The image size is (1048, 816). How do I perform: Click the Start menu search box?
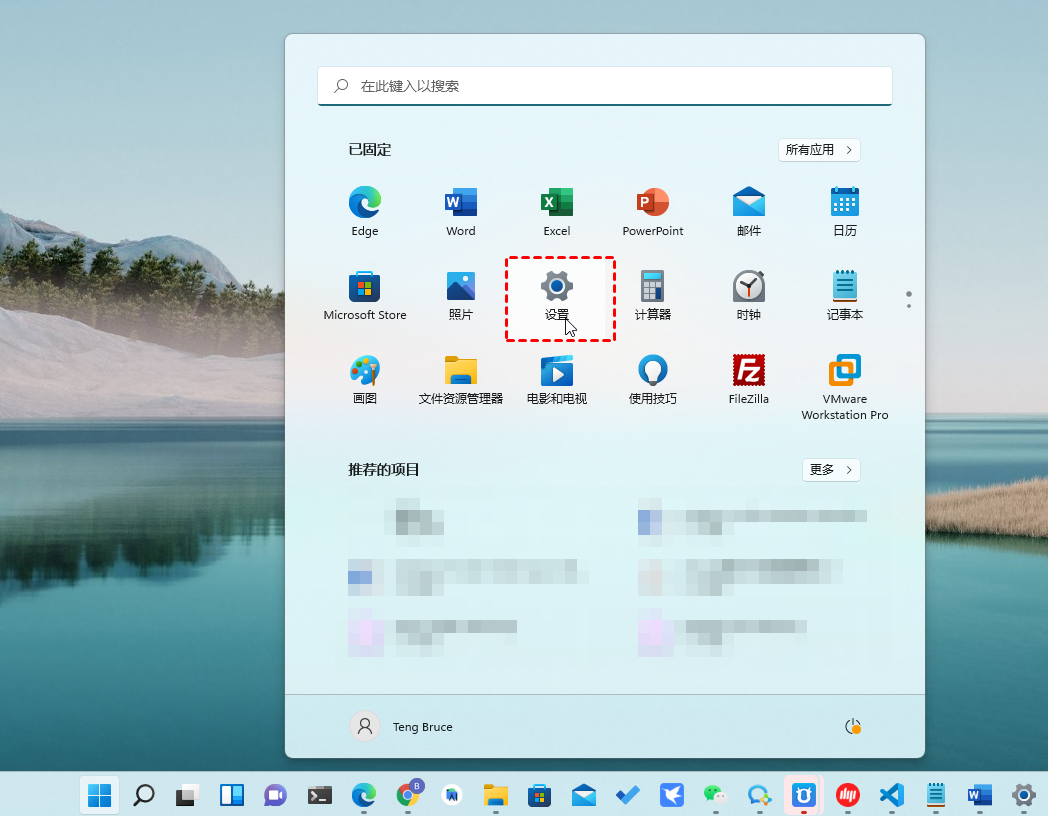(x=605, y=86)
